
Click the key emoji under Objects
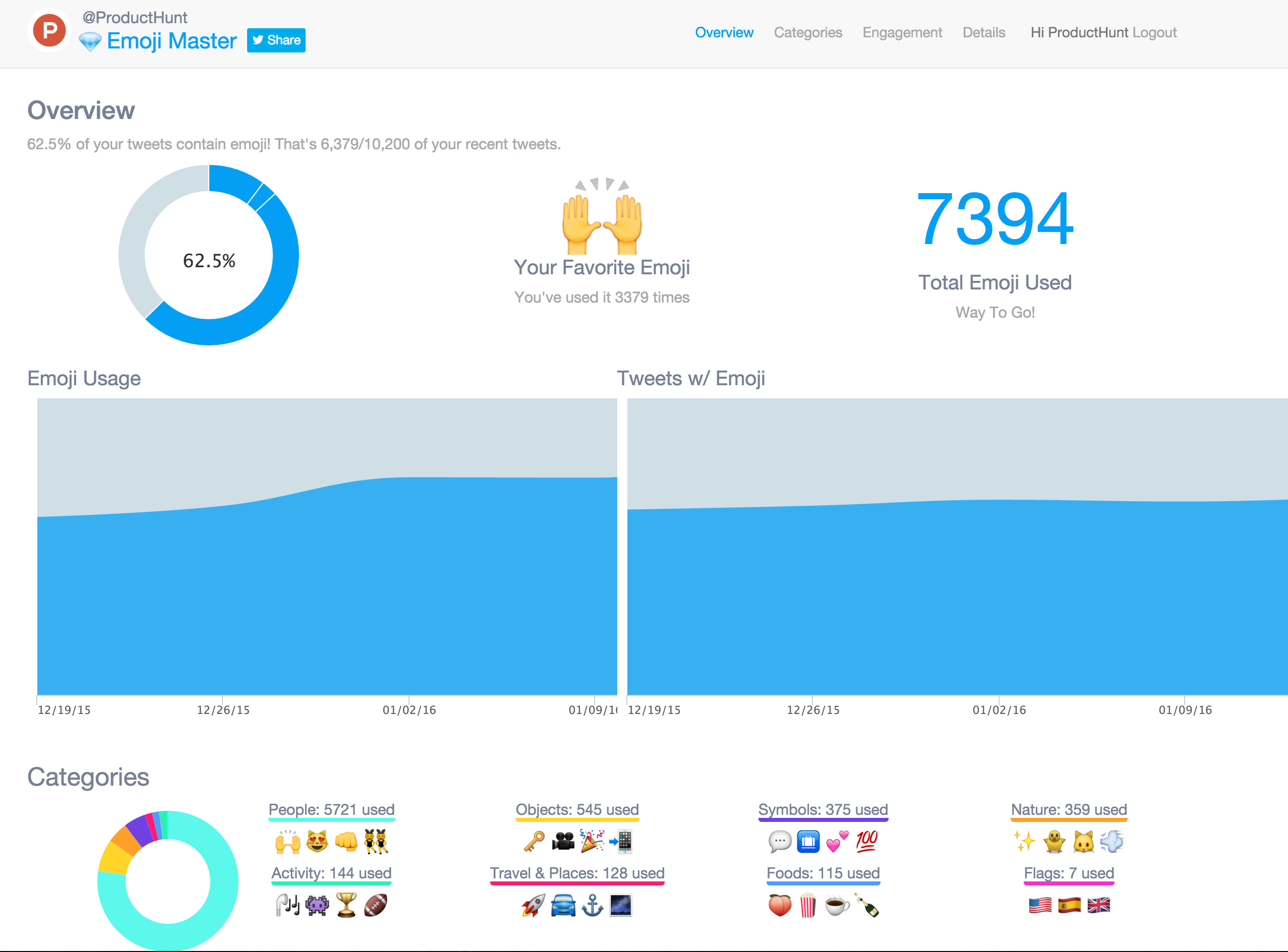click(x=534, y=842)
